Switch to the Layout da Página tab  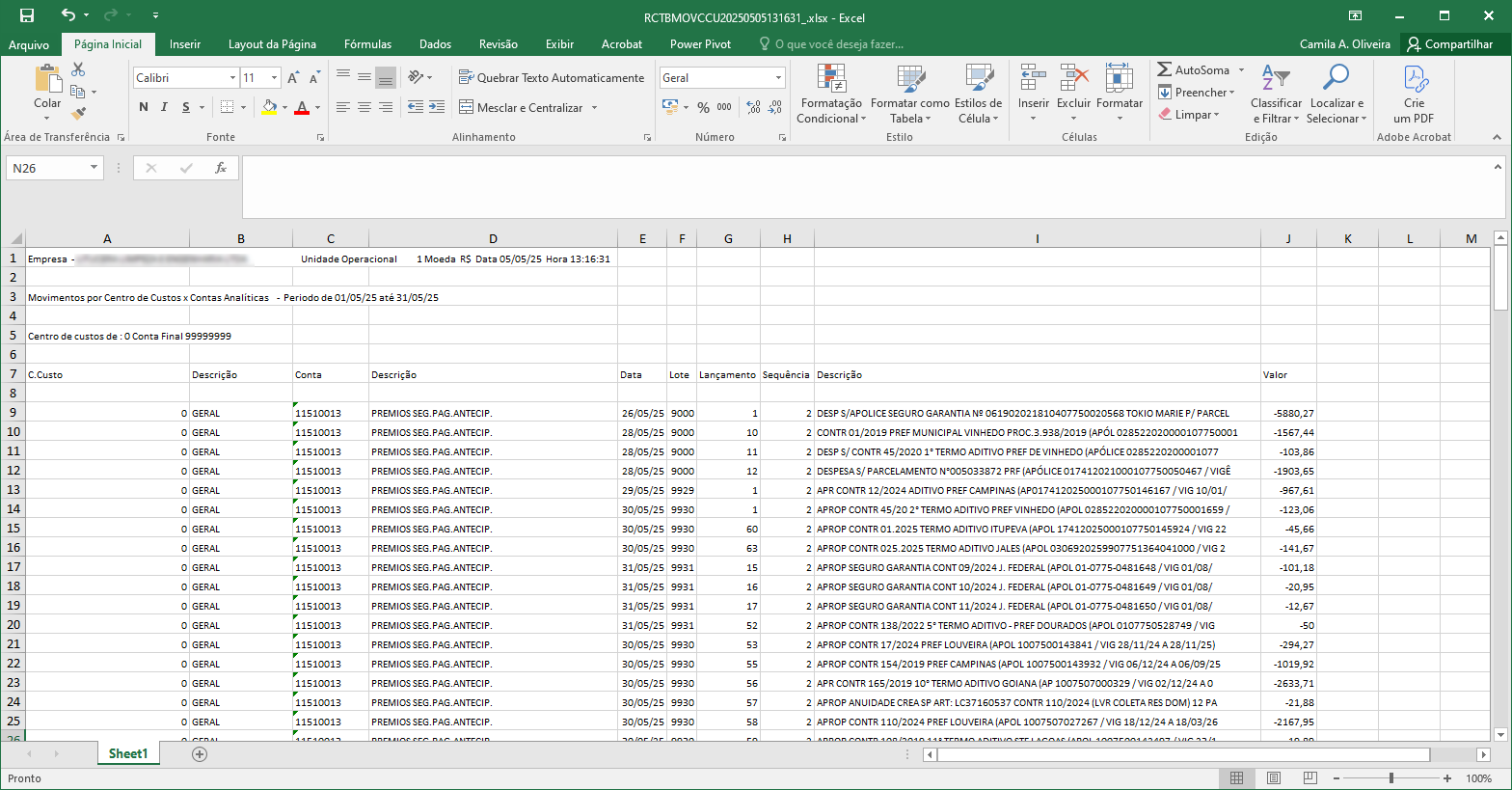(272, 44)
